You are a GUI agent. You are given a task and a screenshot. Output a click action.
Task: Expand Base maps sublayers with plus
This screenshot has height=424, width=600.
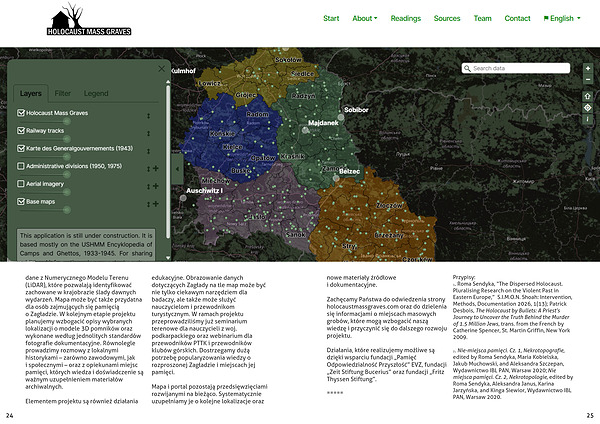coord(156,204)
